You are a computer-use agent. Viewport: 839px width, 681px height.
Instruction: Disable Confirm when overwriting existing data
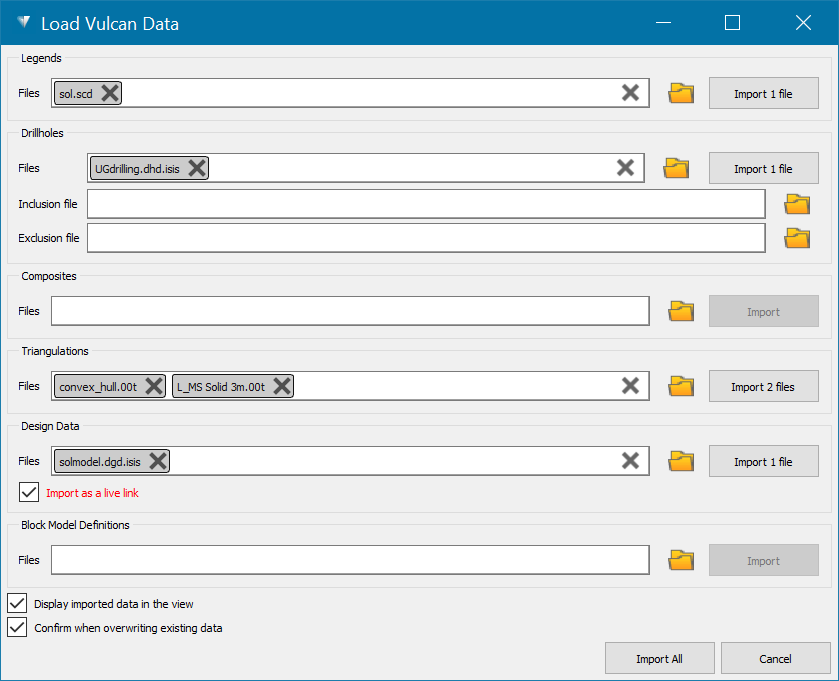[x=17, y=628]
